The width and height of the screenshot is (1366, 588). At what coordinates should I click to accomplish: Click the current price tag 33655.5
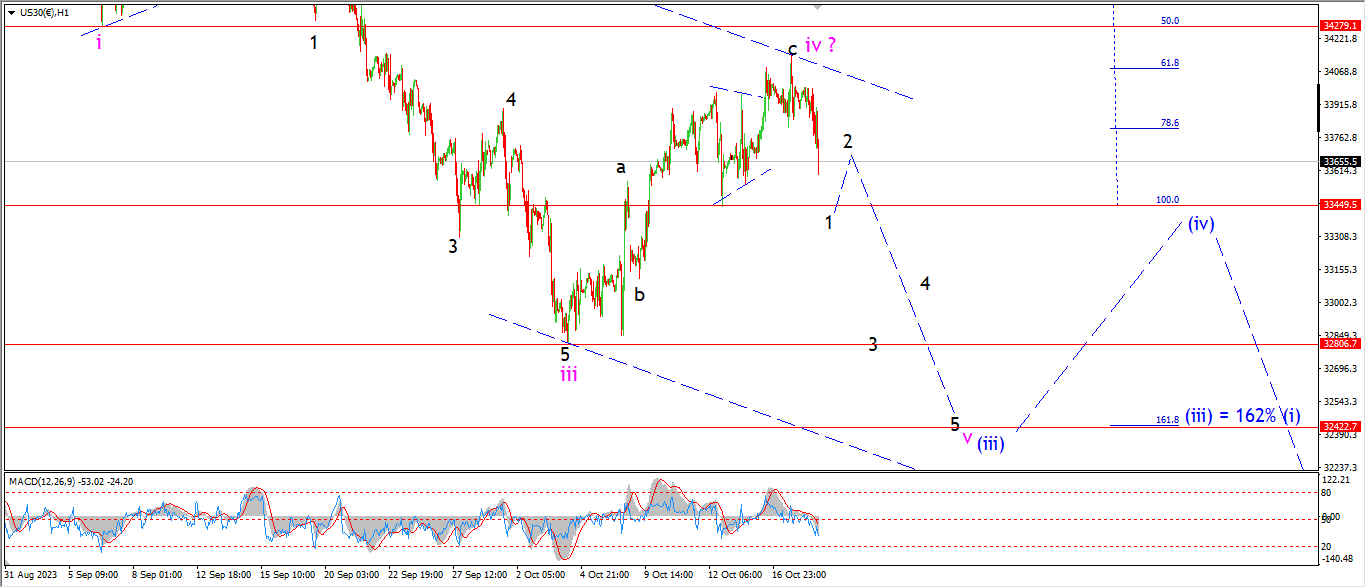click(1341, 161)
